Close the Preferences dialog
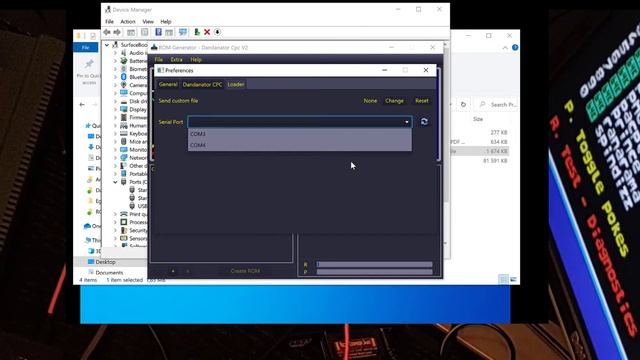 [426, 70]
